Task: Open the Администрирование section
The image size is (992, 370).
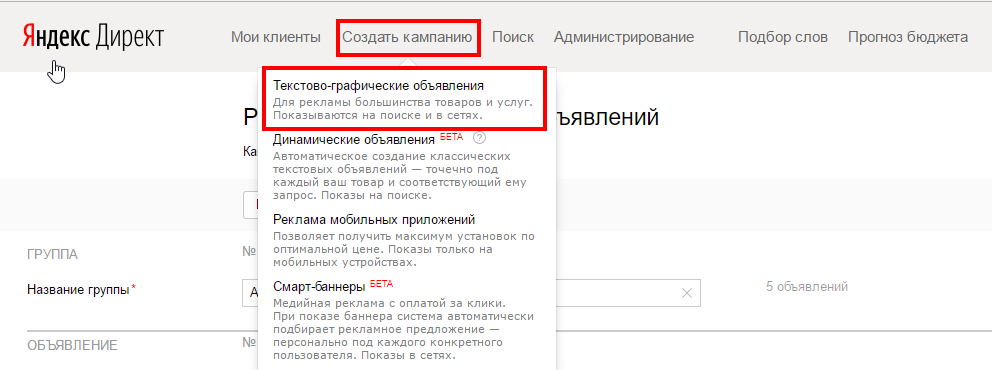Action: coord(624,37)
